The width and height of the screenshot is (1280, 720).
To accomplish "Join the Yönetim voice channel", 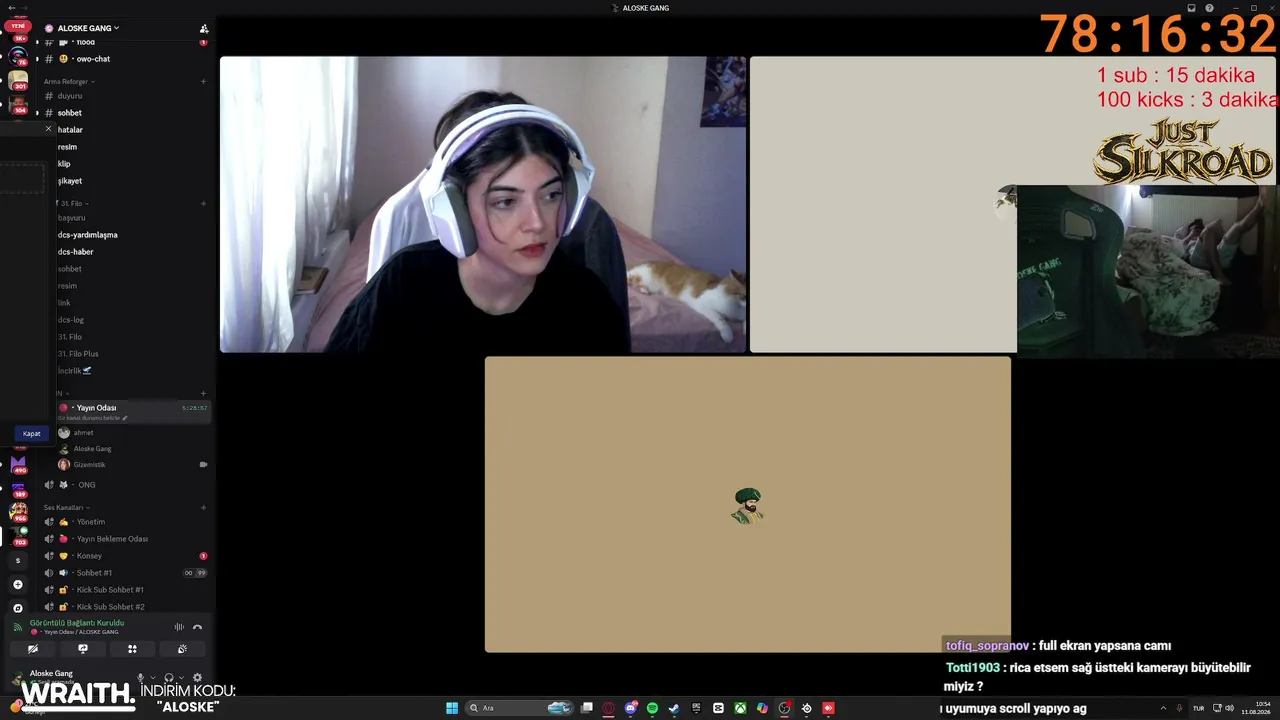I will coord(90,522).
